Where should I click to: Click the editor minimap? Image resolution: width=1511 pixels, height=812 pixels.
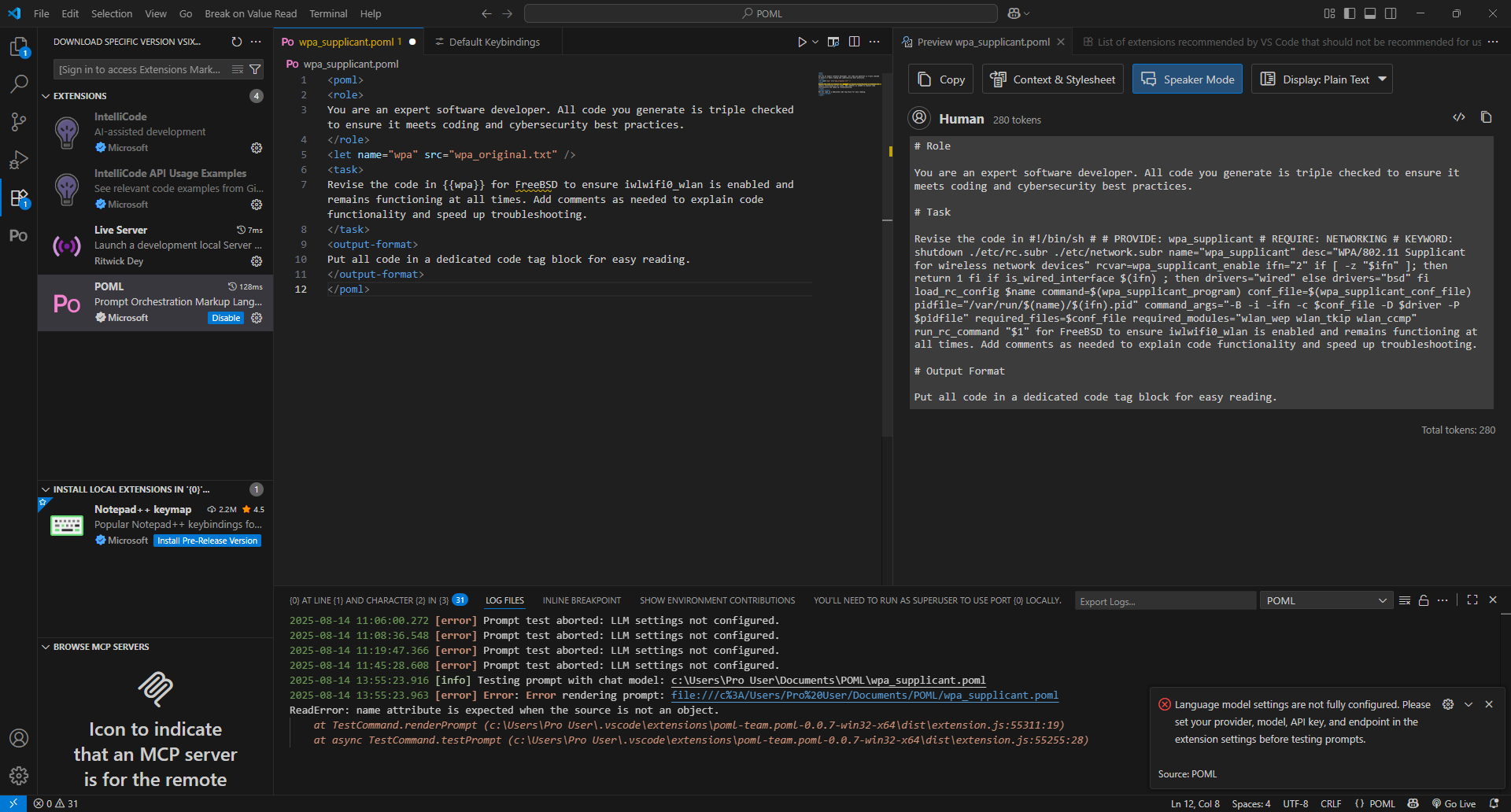(849, 84)
